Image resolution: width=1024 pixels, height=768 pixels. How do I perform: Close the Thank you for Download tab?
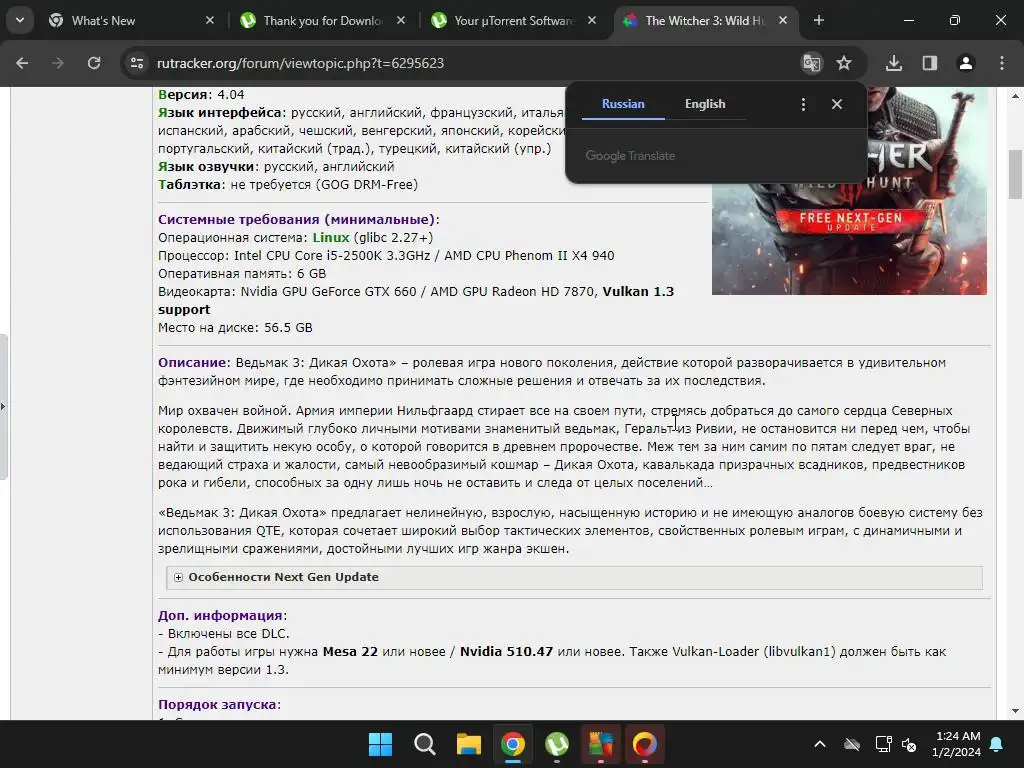401,21
